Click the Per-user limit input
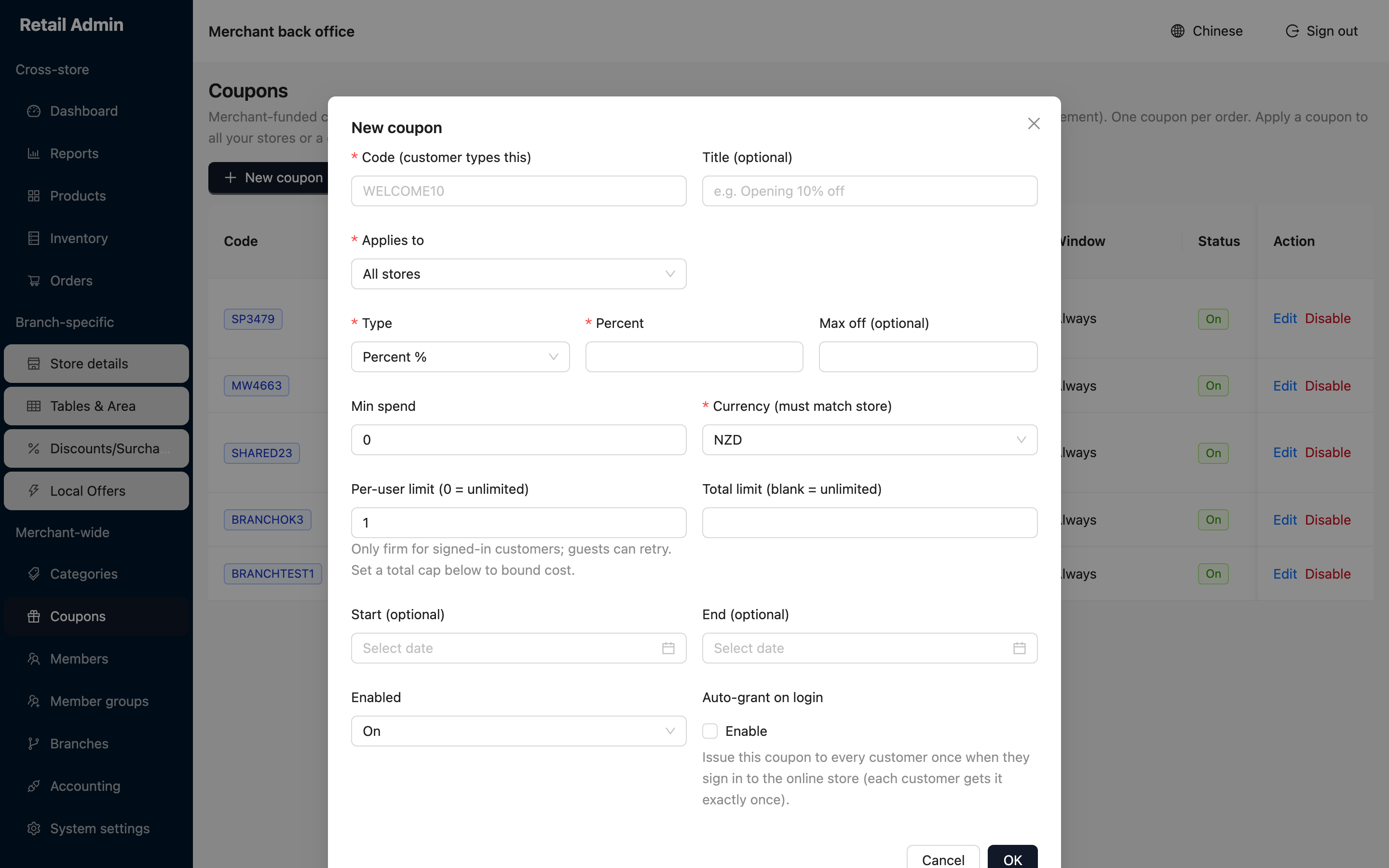The image size is (1389, 868). coord(518,522)
